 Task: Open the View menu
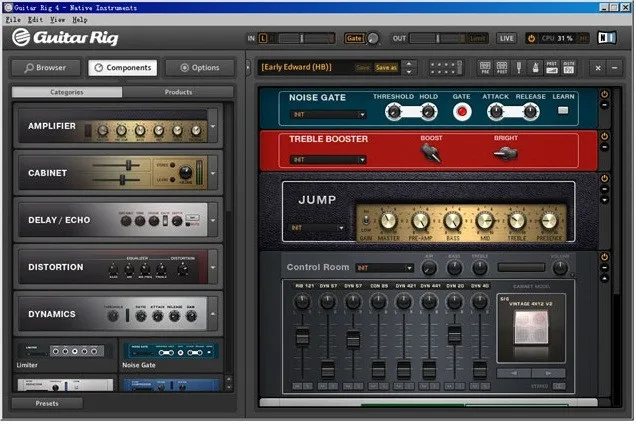coord(58,19)
